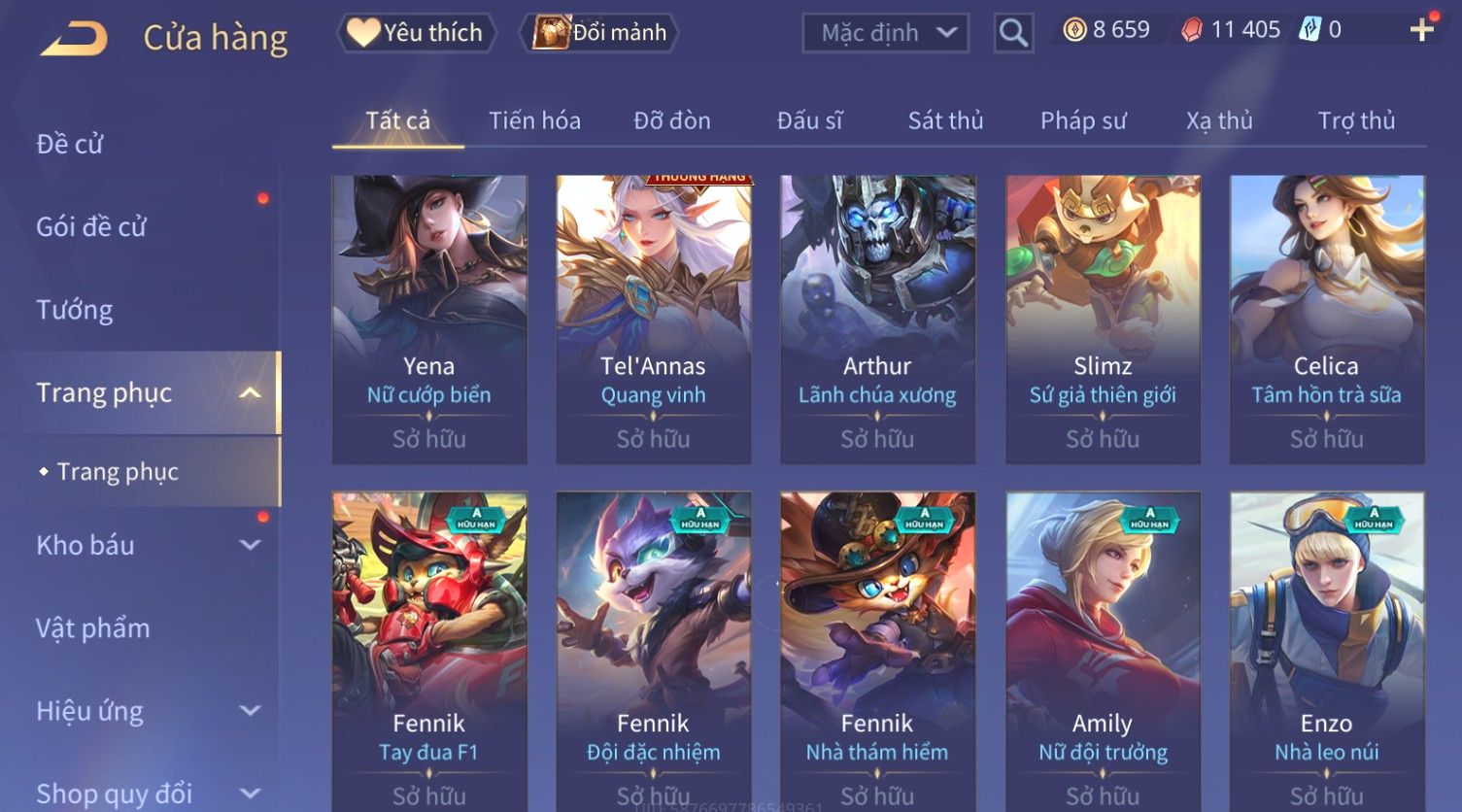Click the back arrow icon
This screenshot has height=812, width=1462.
[74, 39]
